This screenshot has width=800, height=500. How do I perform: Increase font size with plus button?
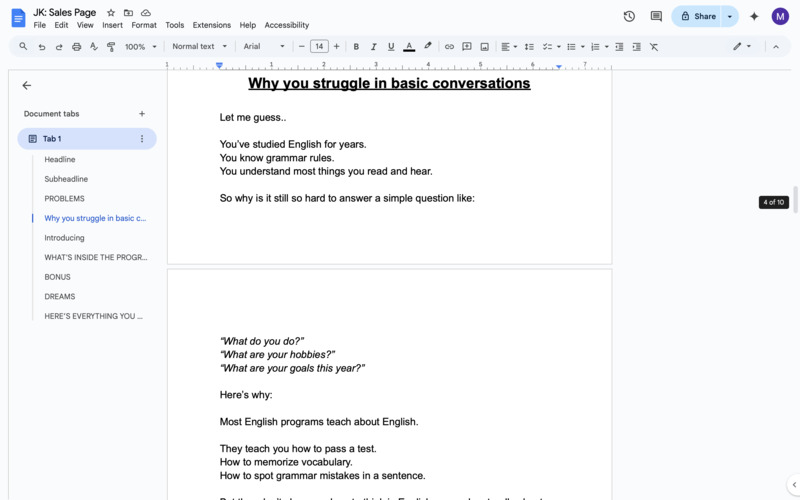(x=337, y=47)
